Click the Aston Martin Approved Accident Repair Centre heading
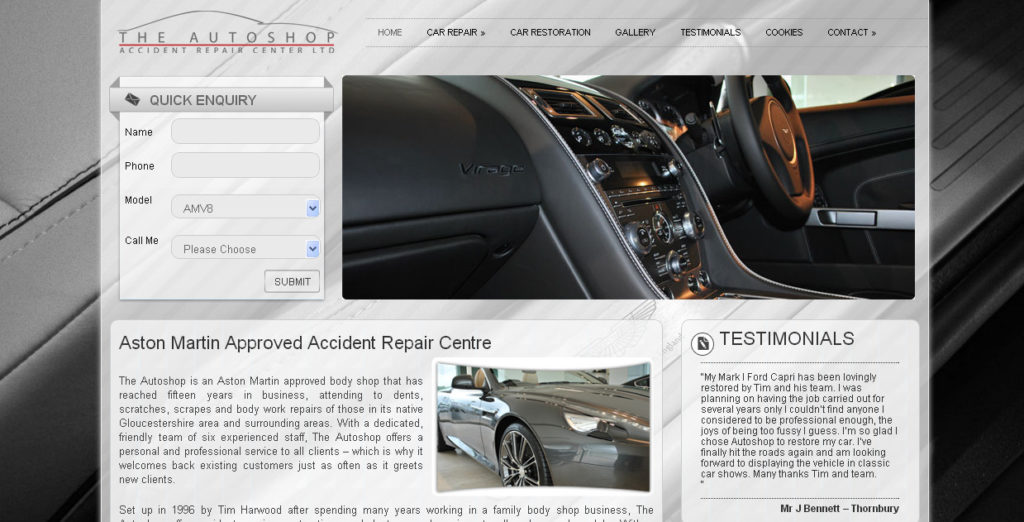Viewport: 1024px width, 522px height. click(305, 343)
